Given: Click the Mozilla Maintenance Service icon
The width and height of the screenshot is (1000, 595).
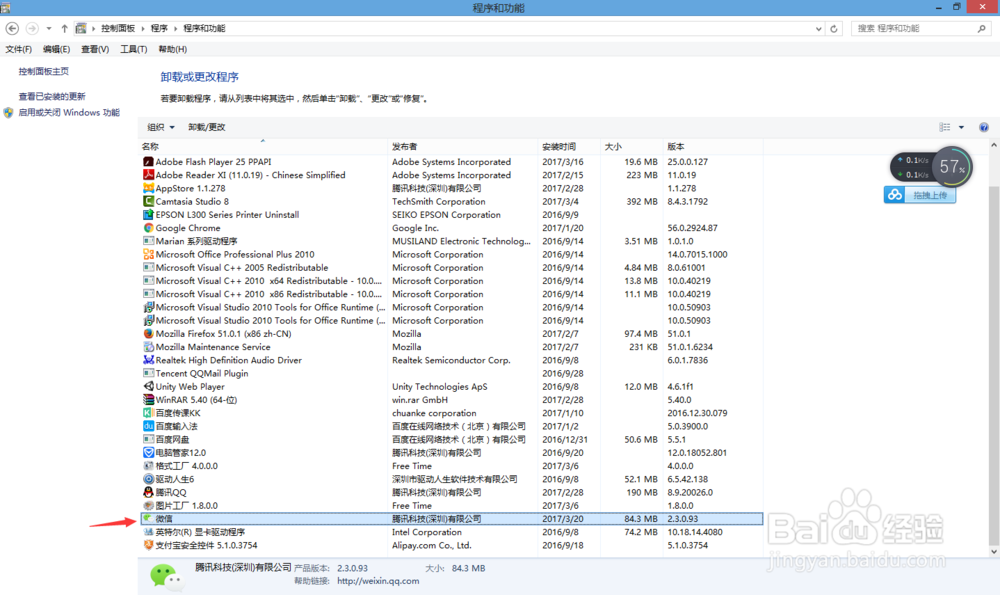Looking at the screenshot, I should click(148, 347).
